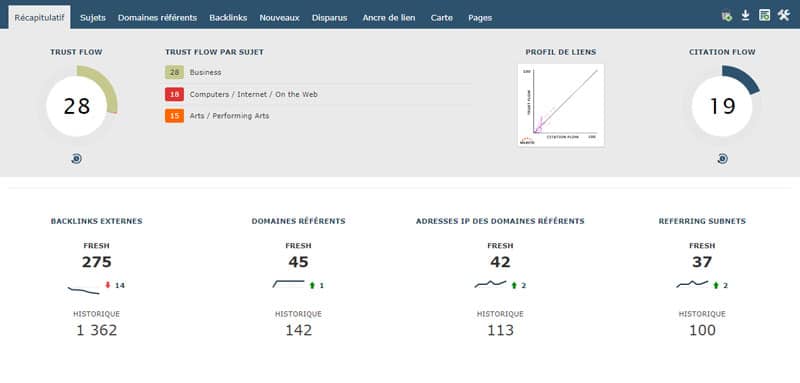Click the swirl icon under Trust Flow

tap(77, 159)
